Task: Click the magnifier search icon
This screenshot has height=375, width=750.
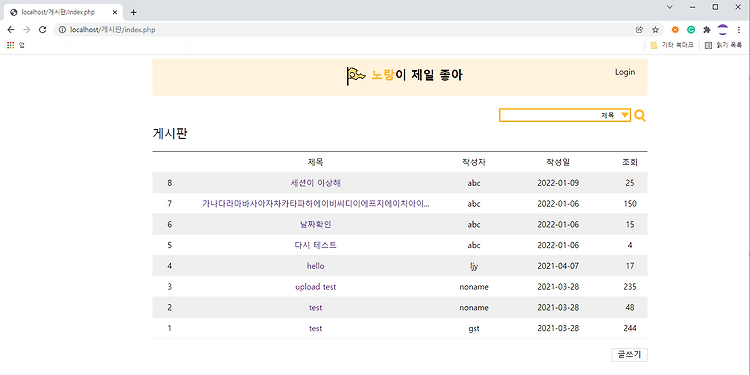Action: point(640,115)
